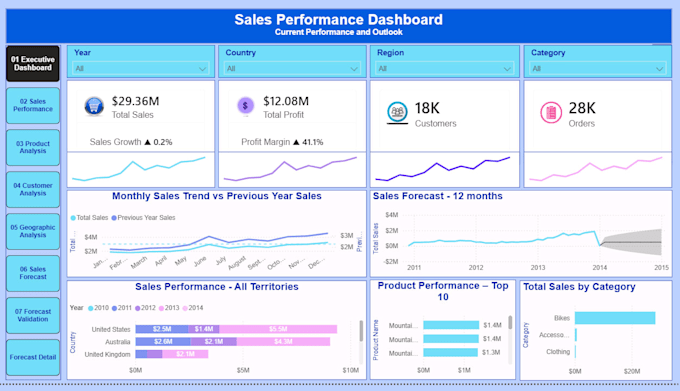Go to 04 Customer Analysis page
Image resolution: width=680 pixels, height=391 pixels.
coord(33,189)
